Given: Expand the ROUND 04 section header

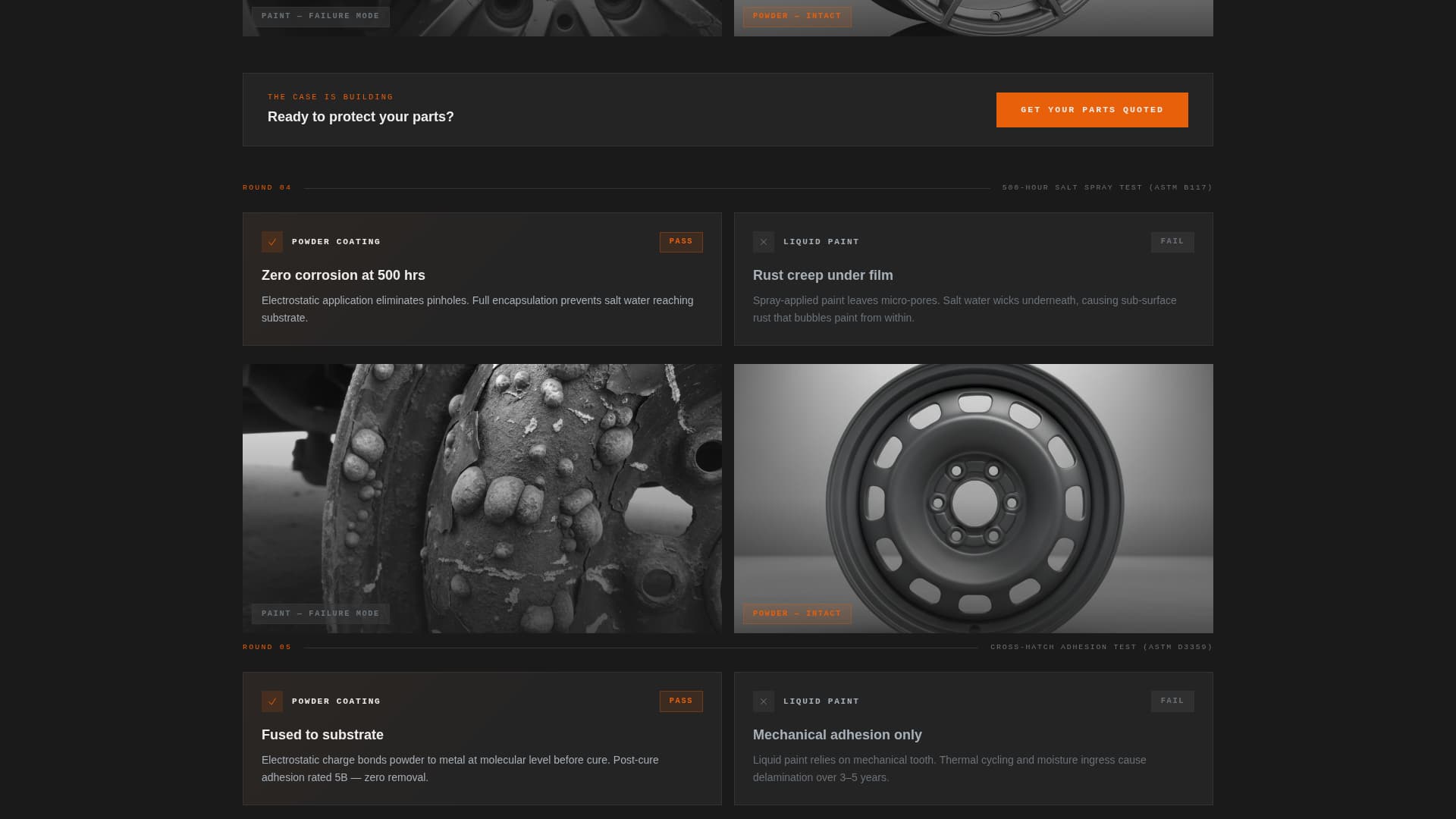Looking at the screenshot, I should point(266,187).
